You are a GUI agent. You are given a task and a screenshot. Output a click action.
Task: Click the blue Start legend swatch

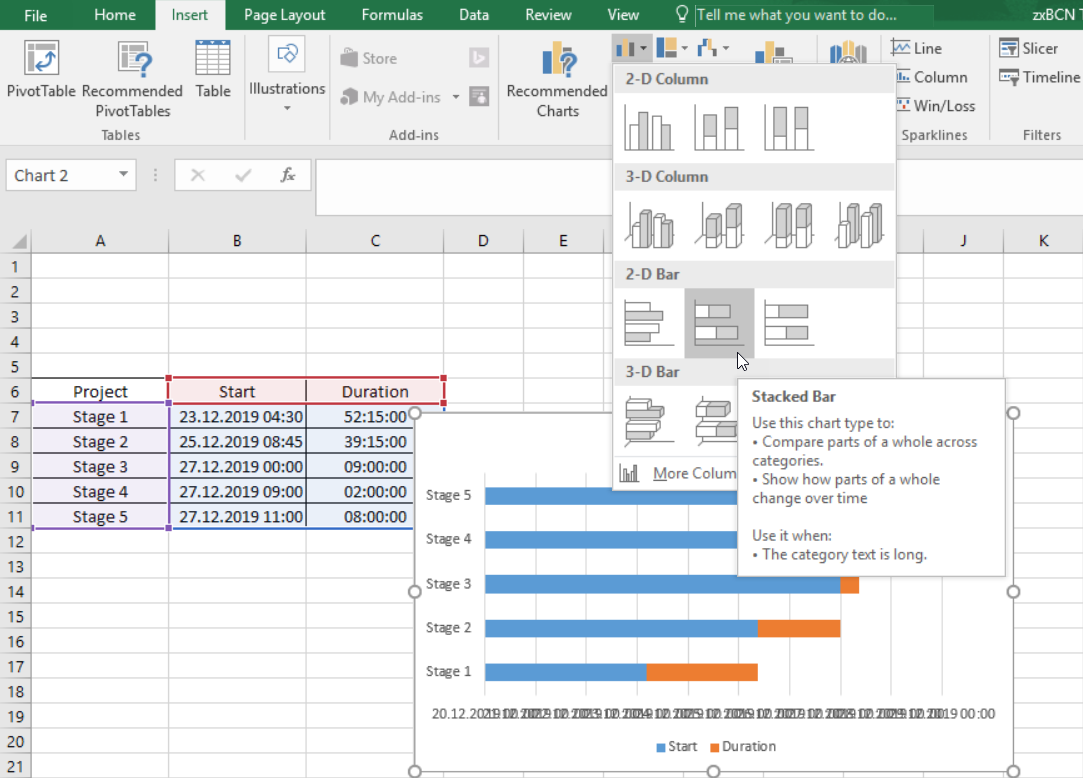point(661,747)
